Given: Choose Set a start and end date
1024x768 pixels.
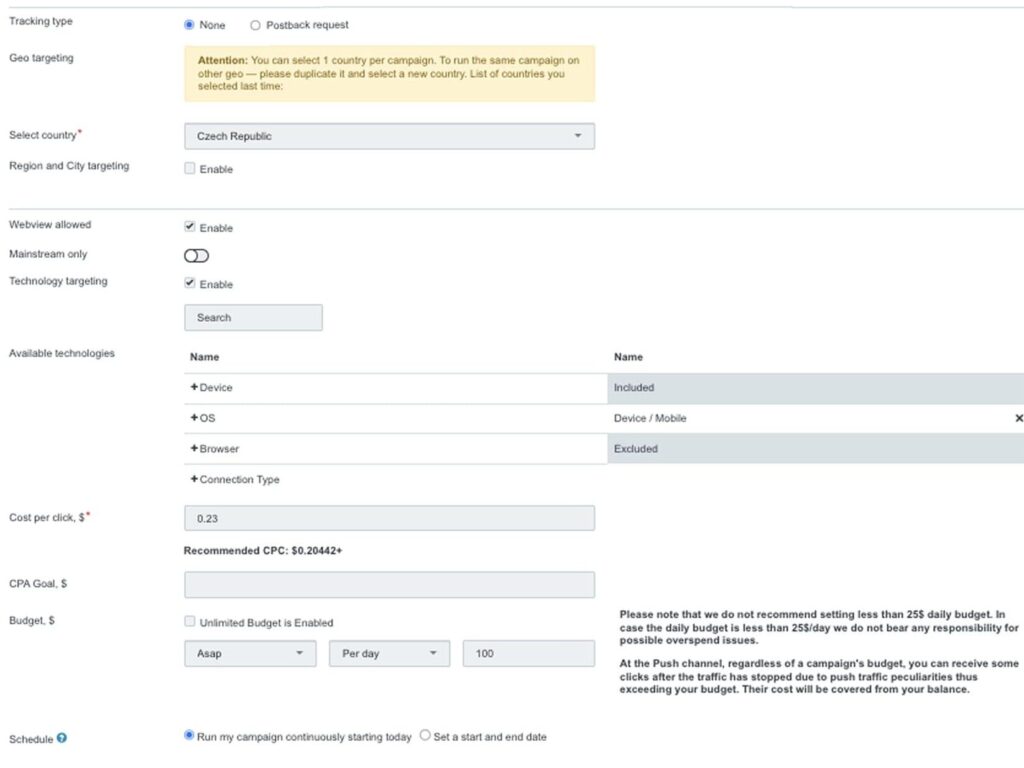Looking at the screenshot, I should point(426,736).
